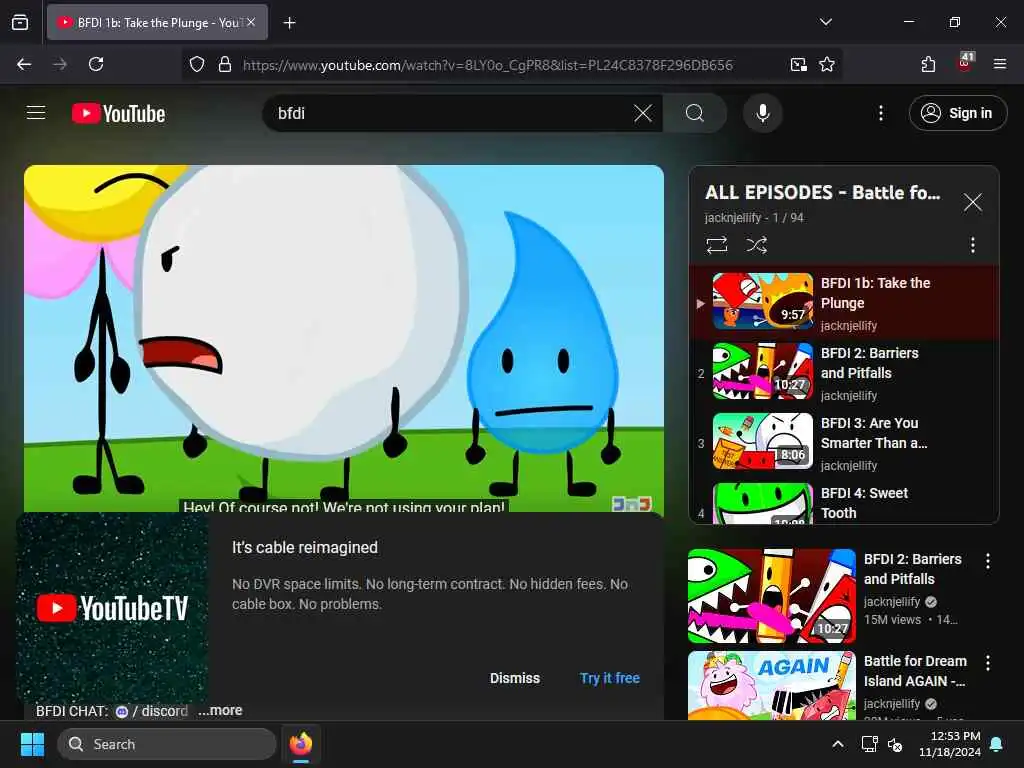Open the YouTube guide hamburger menu
Viewport: 1024px width, 768px height.
36,113
